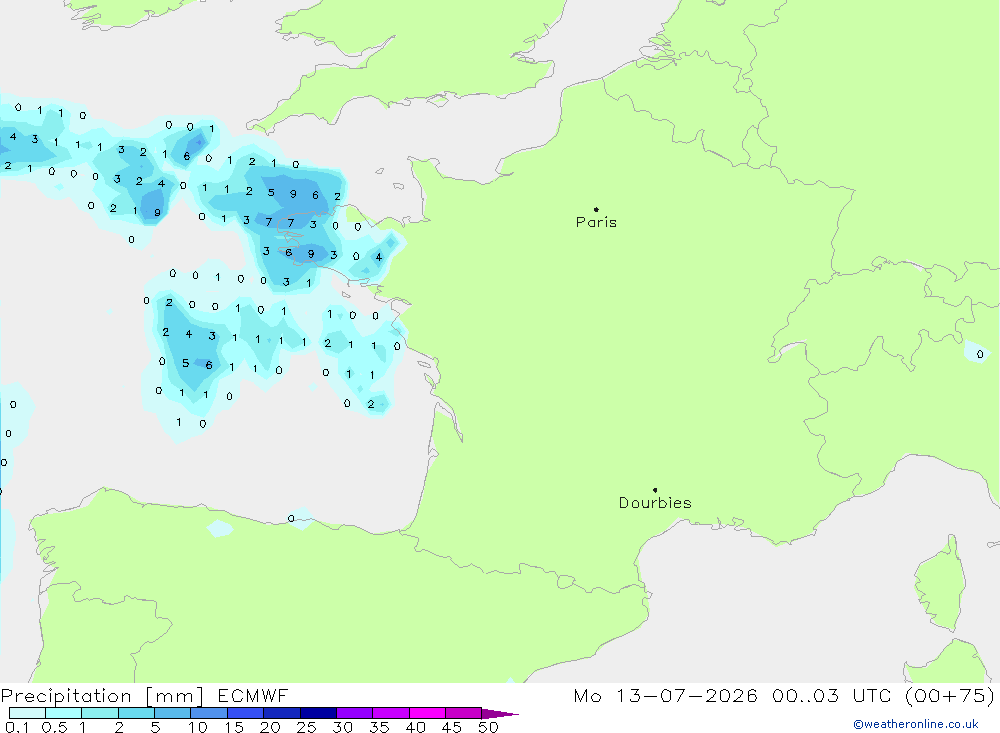The image size is (1000, 733).
Task: Pick the 0.5–1 mm legend swatch
Action: tap(64, 713)
